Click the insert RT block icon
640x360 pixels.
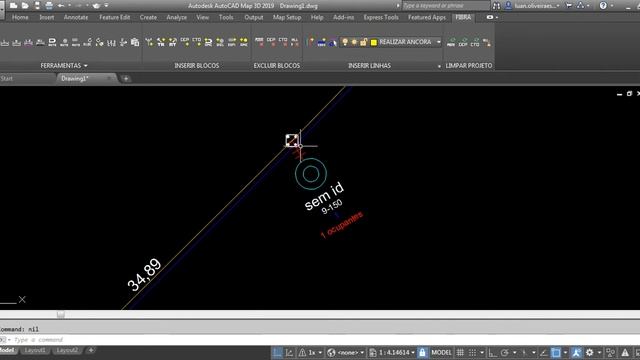(173, 42)
